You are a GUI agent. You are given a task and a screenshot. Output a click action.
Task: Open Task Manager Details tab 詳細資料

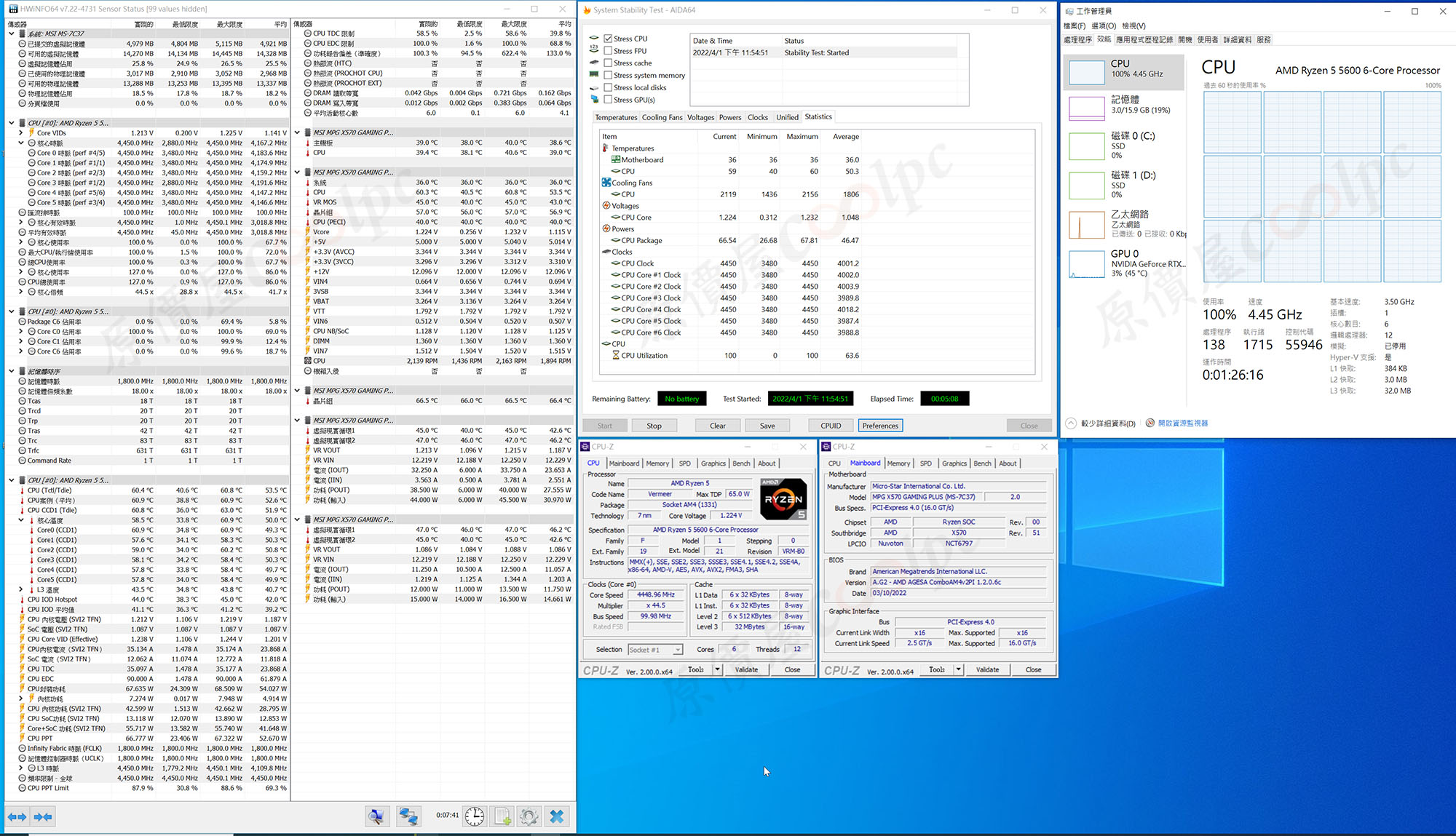[1237, 40]
